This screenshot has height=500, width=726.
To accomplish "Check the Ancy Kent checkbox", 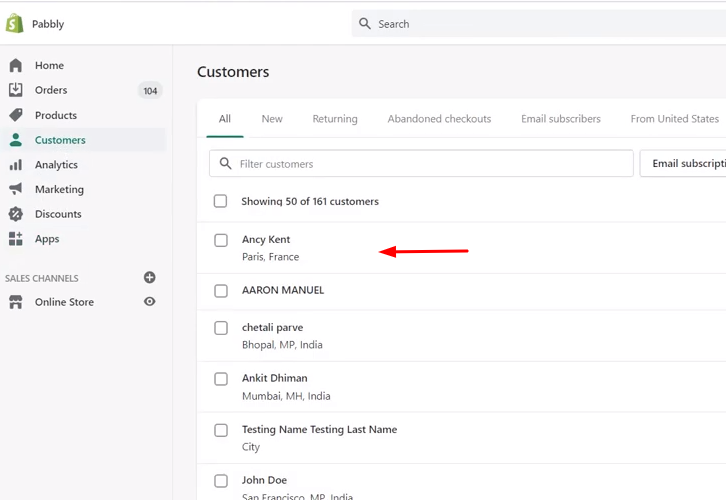I will (x=221, y=240).
